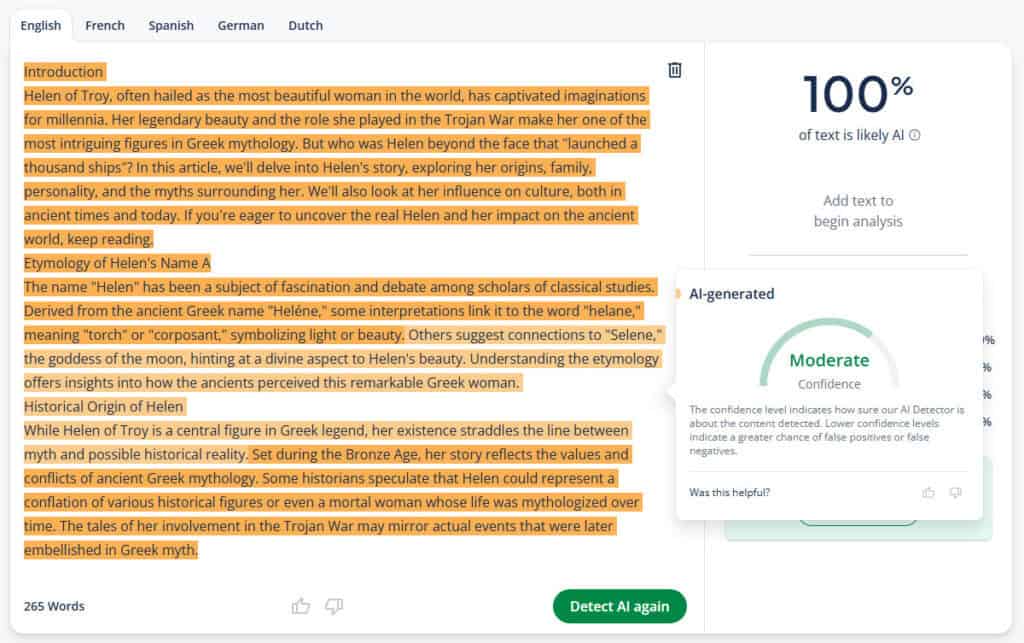Click the Detect AI again button
Screen dimensions: 1024x643
pos(619,606)
